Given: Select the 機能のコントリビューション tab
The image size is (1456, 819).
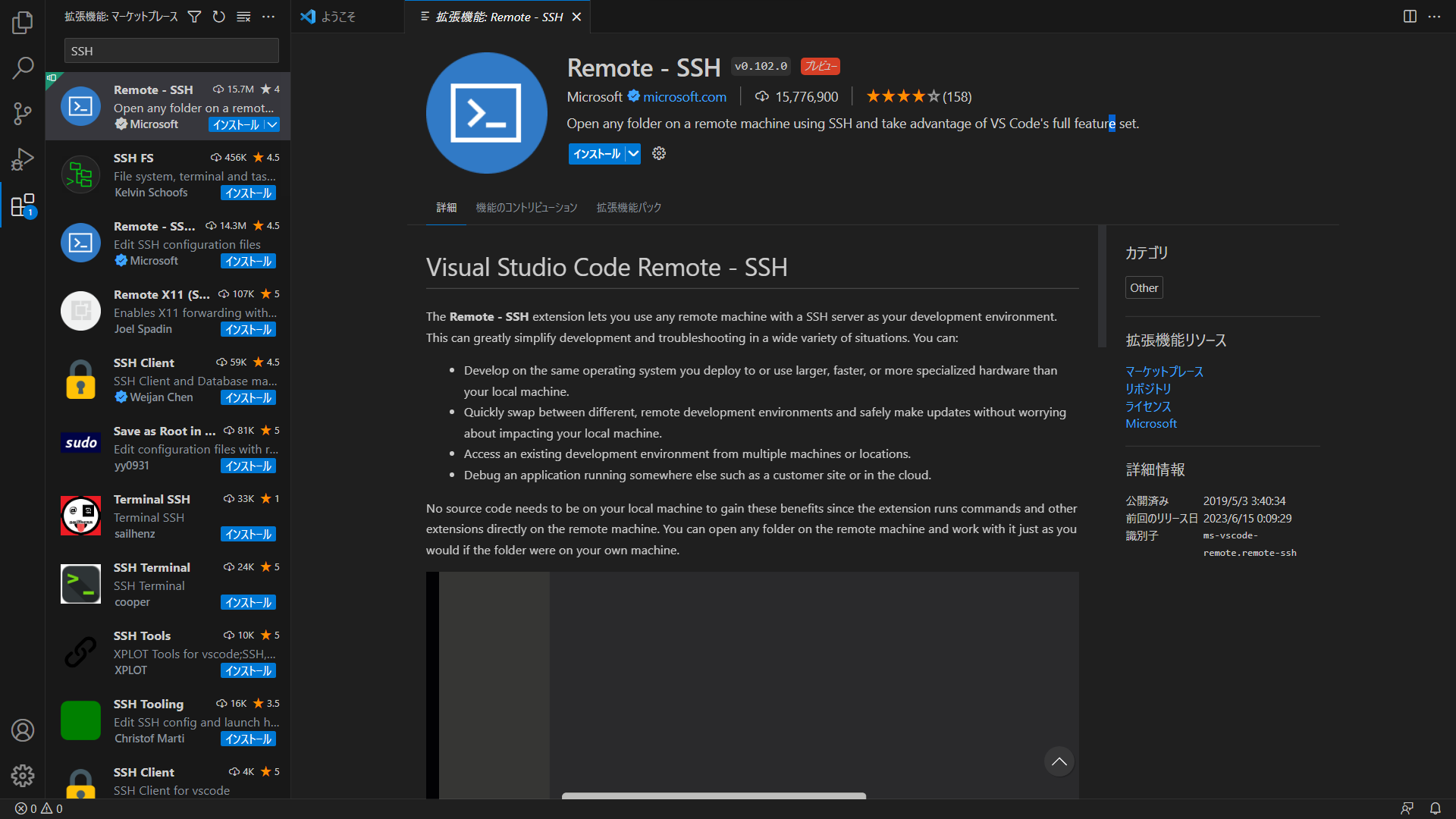Looking at the screenshot, I should 526,207.
